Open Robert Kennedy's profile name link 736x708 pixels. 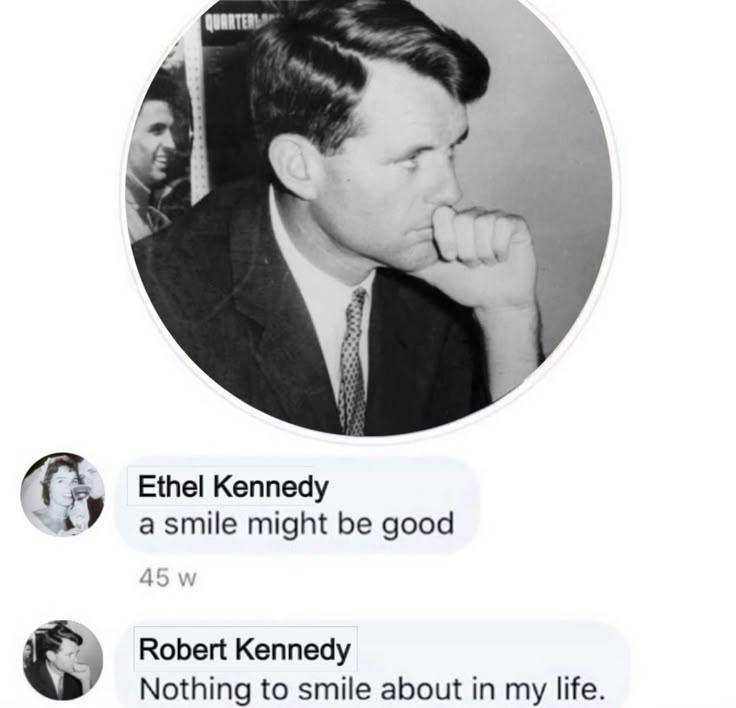click(245, 650)
